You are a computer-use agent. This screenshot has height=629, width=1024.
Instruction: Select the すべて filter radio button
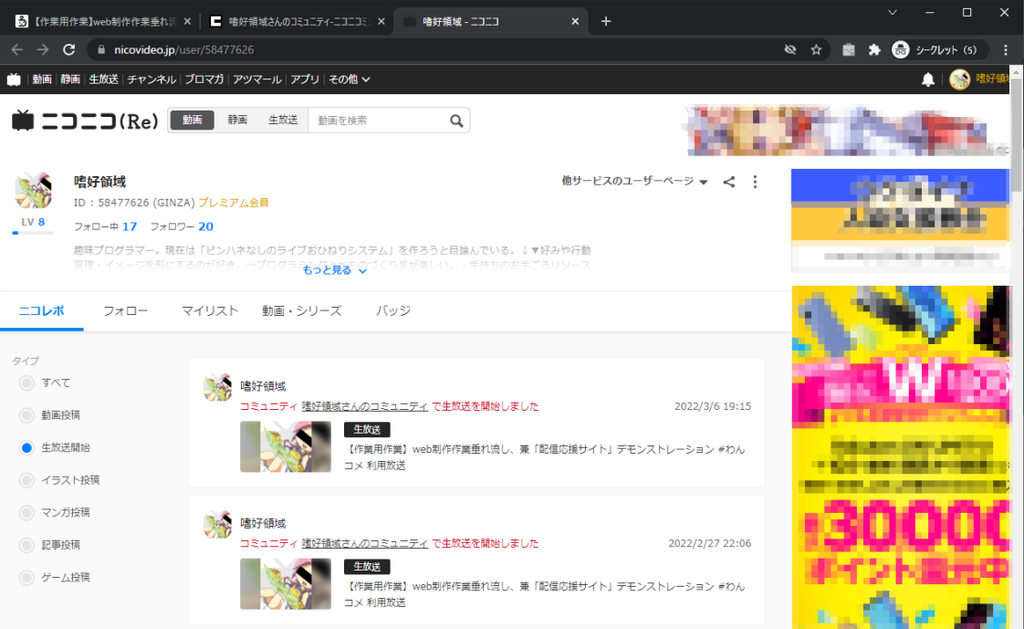(x=27, y=383)
